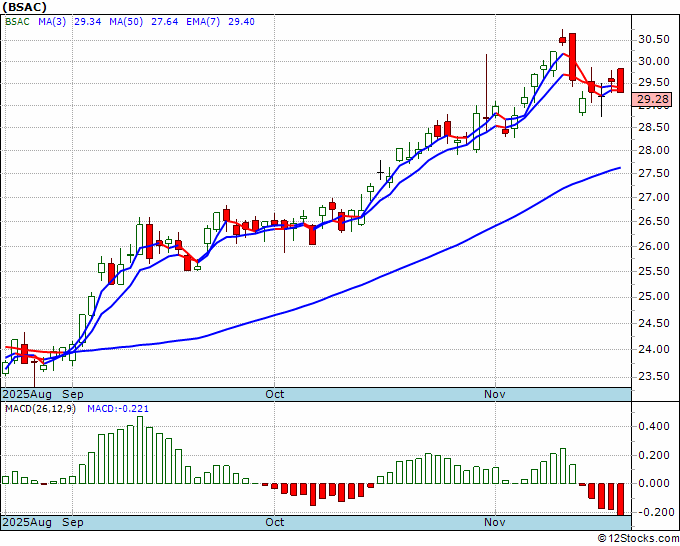
Task: Click the 30.00 price axis label
Action: click(x=654, y=61)
